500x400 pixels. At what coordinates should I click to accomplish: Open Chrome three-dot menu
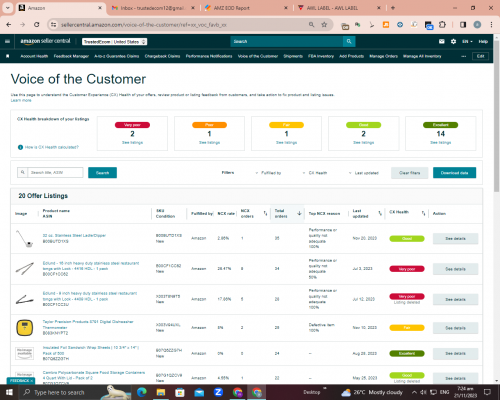tap(491, 25)
